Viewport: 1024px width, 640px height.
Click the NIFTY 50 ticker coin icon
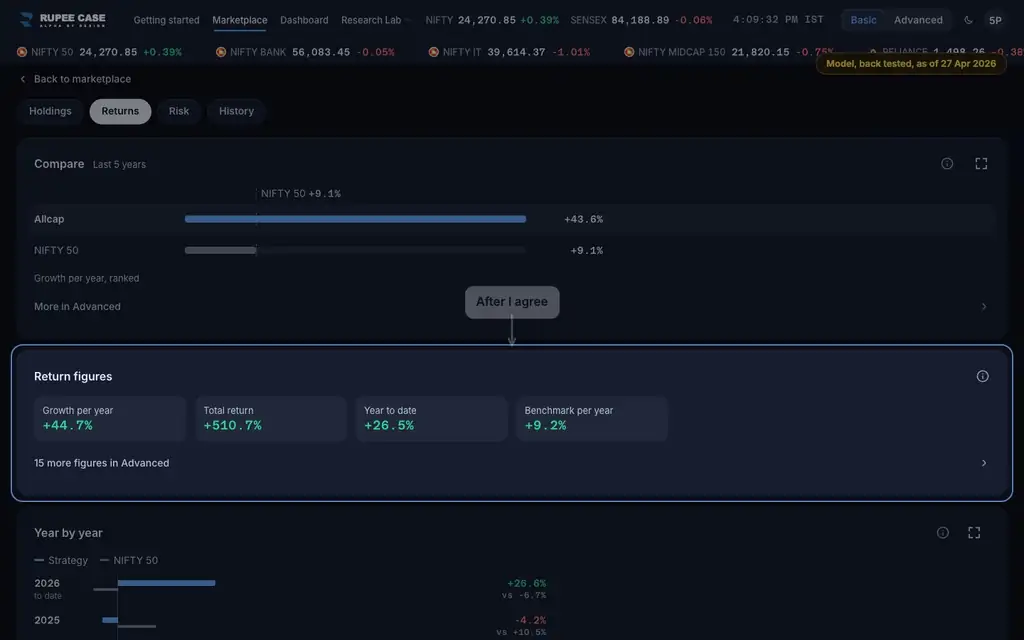pyautogui.click(x=22, y=52)
